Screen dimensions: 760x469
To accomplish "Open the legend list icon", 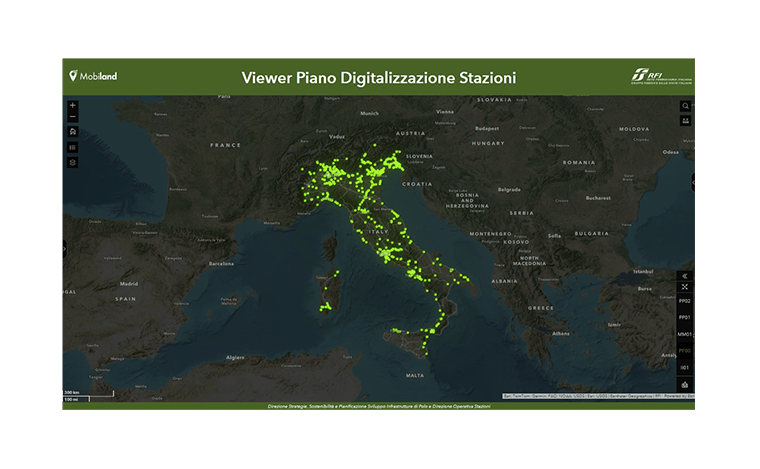I will click(x=73, y=147).
